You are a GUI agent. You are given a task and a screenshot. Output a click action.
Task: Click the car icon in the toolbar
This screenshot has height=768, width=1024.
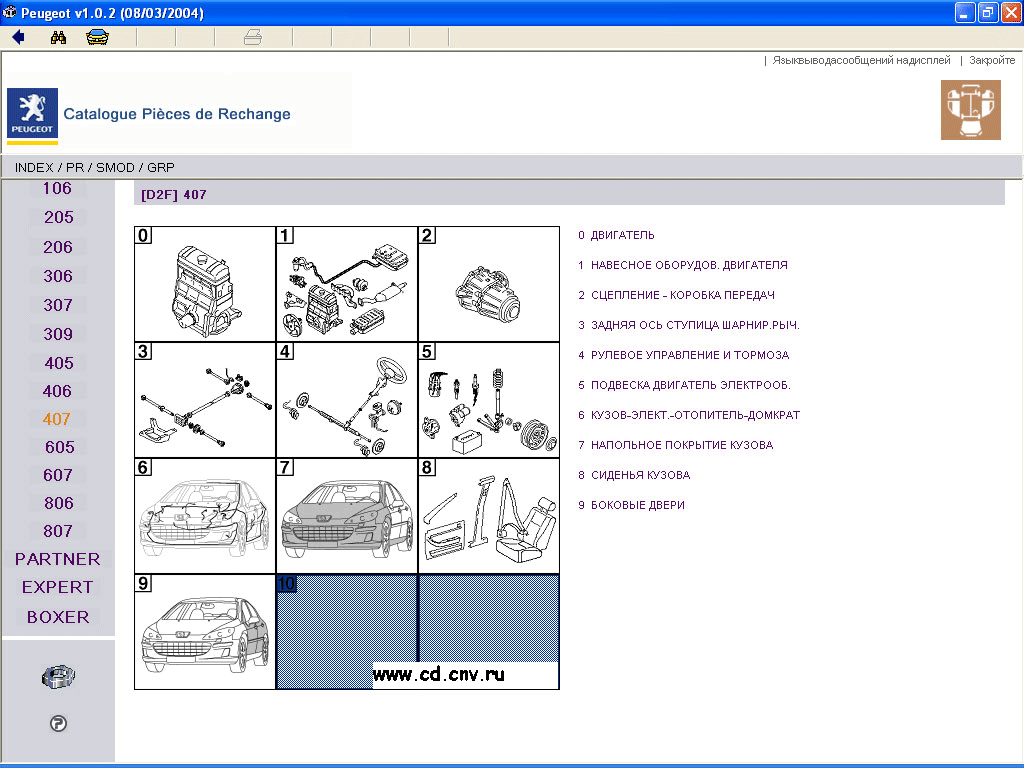pos(97,37)
